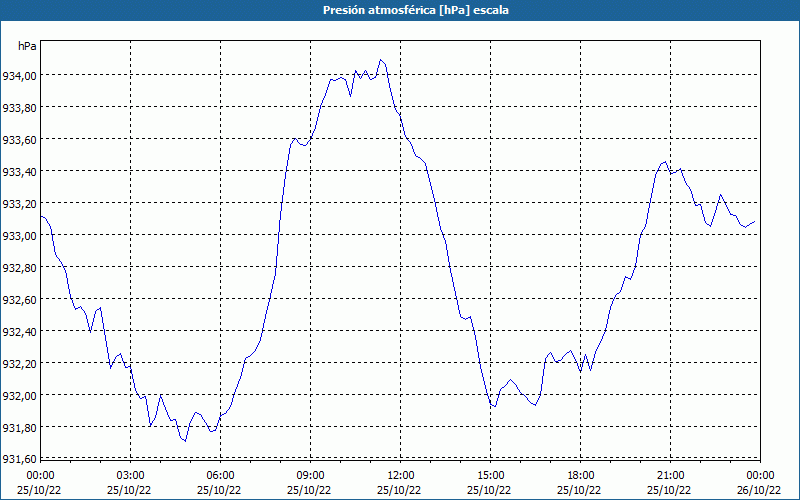
Task: Select the 932,20 y-axis value
Action: pyautogui.click(x=19, y=364)
